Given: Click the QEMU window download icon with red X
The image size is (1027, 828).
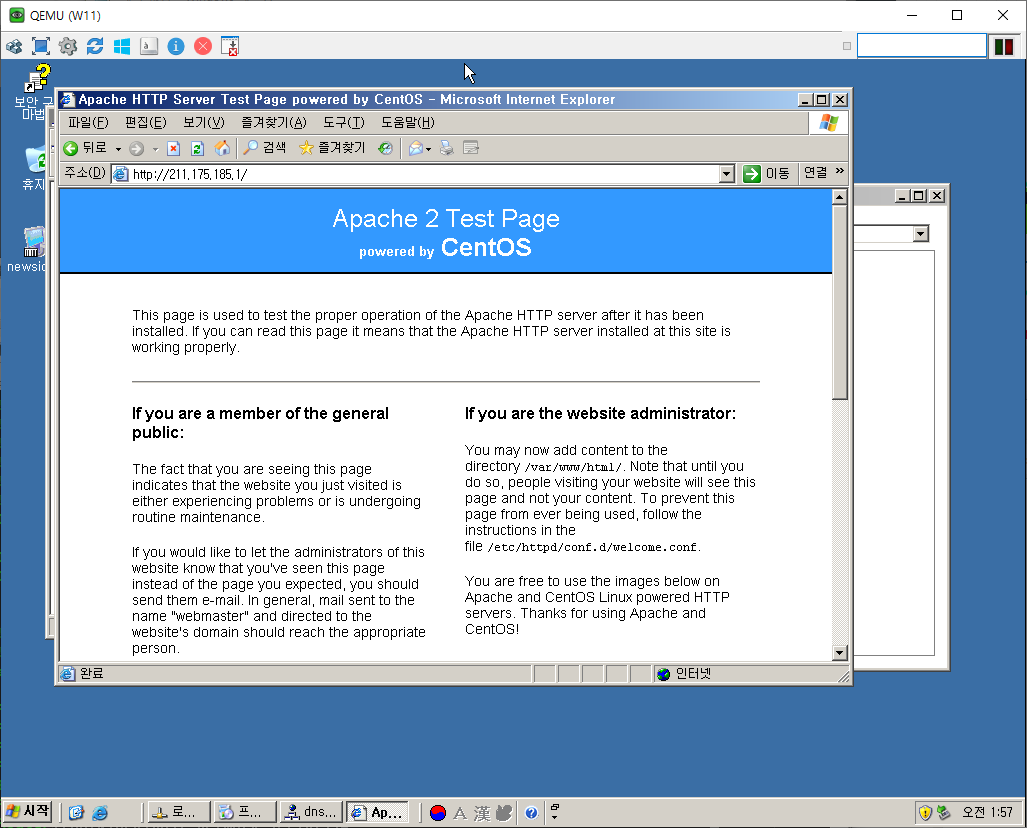Looking at the screenshot, I should pos(230,46).
